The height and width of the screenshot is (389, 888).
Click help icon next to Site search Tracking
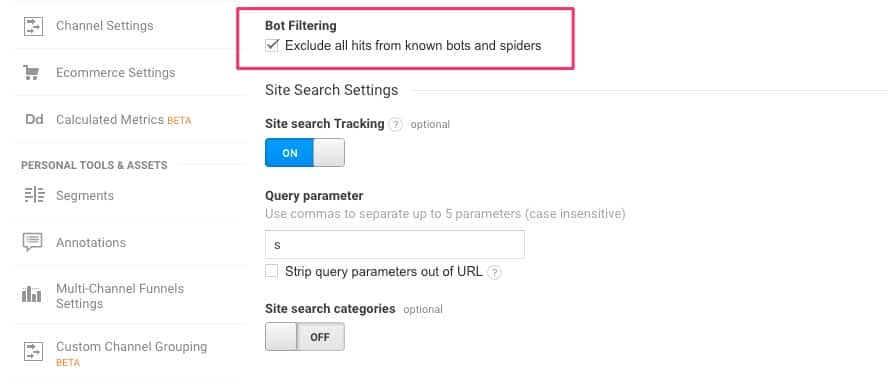coord(396,125)
